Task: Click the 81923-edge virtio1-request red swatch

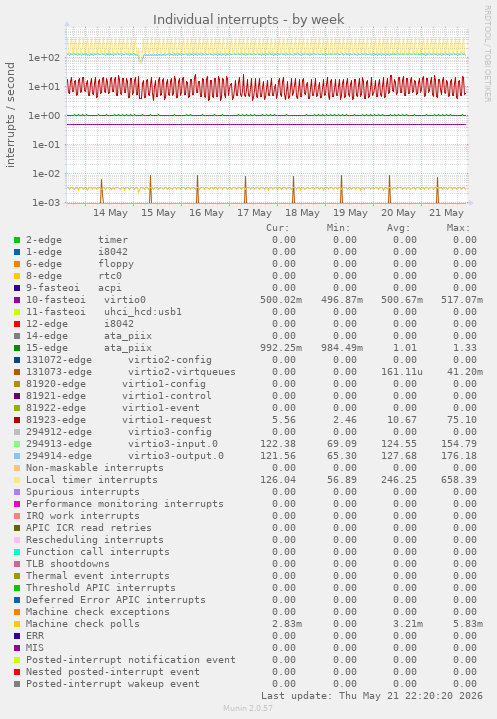Action: point(17,420)
